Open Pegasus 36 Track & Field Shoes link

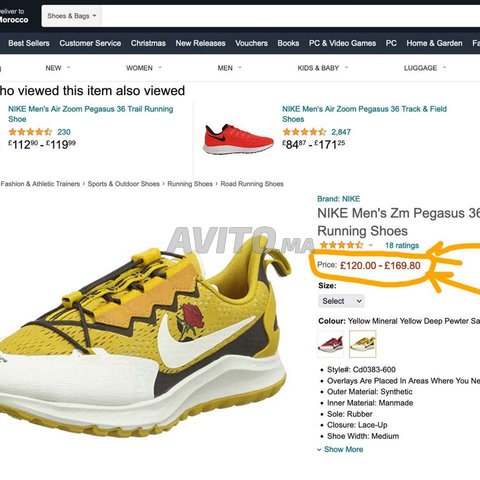(x=364, y=114)
